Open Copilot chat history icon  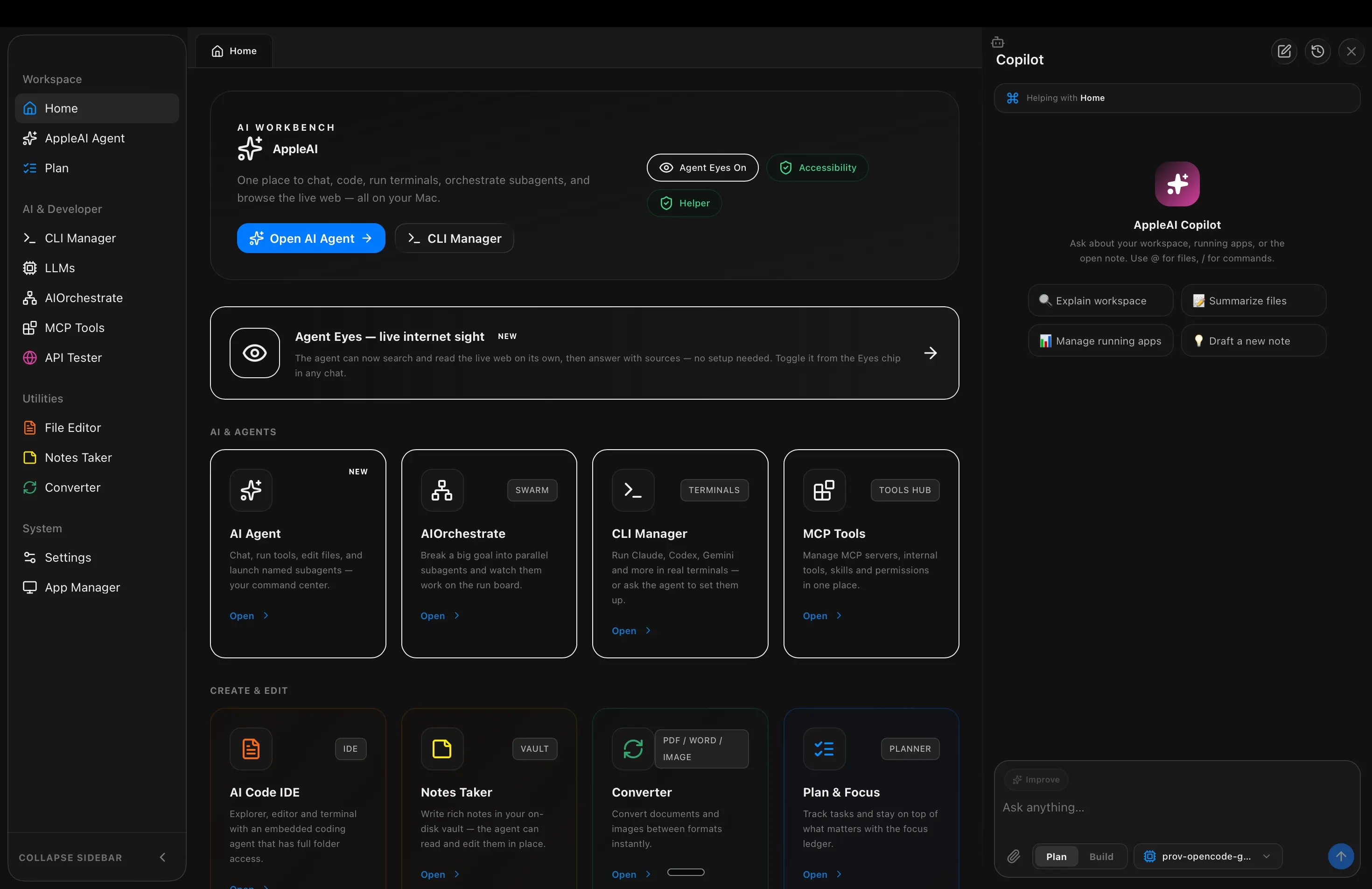pyautogui.click(x=1317, y=51)
